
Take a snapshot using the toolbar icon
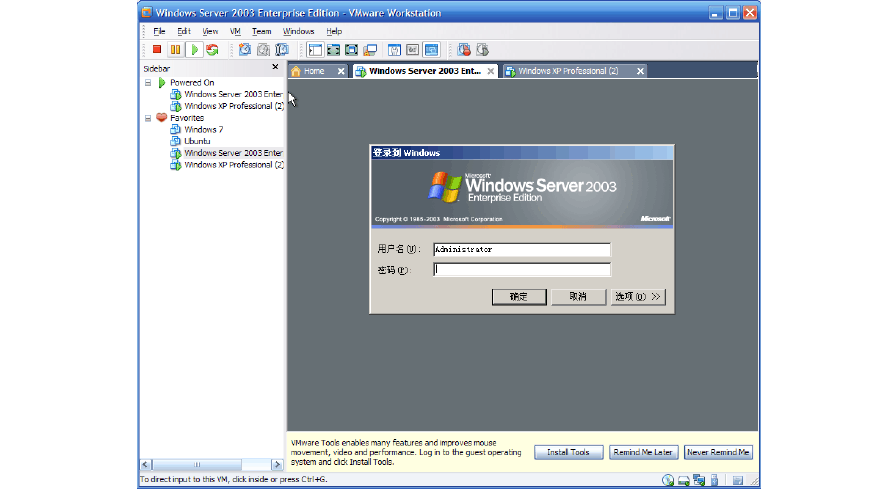245,50
